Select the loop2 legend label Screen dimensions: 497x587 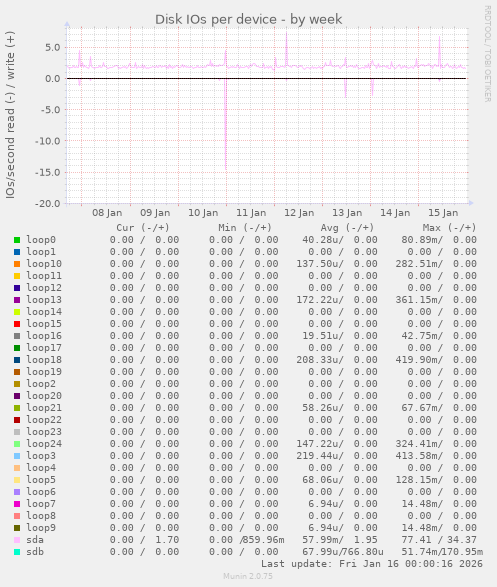click(x=41, y=384)
